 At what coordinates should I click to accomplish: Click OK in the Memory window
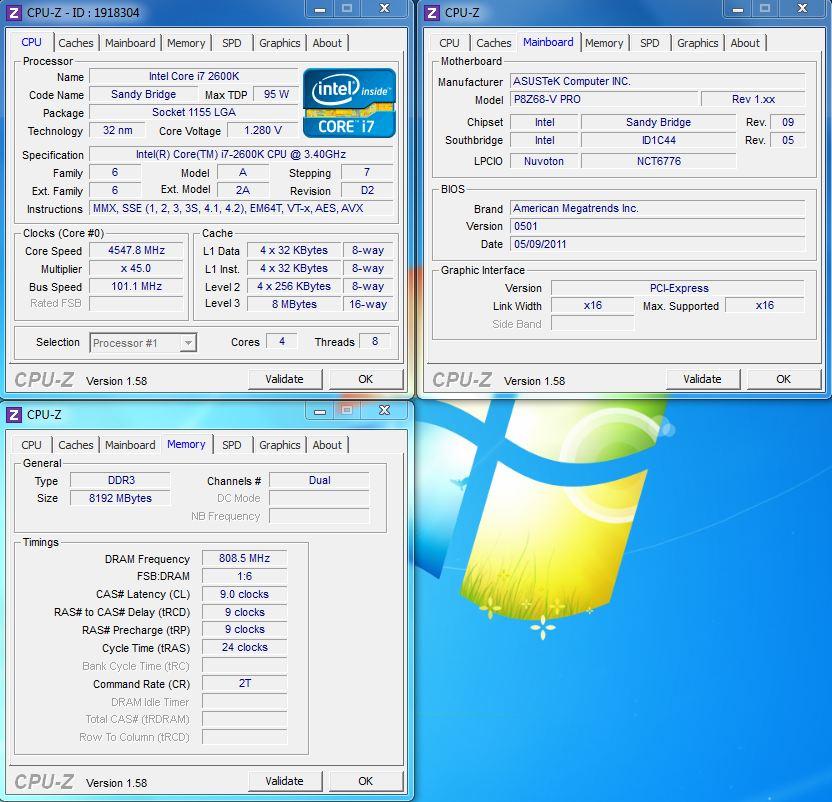[366, 781]
